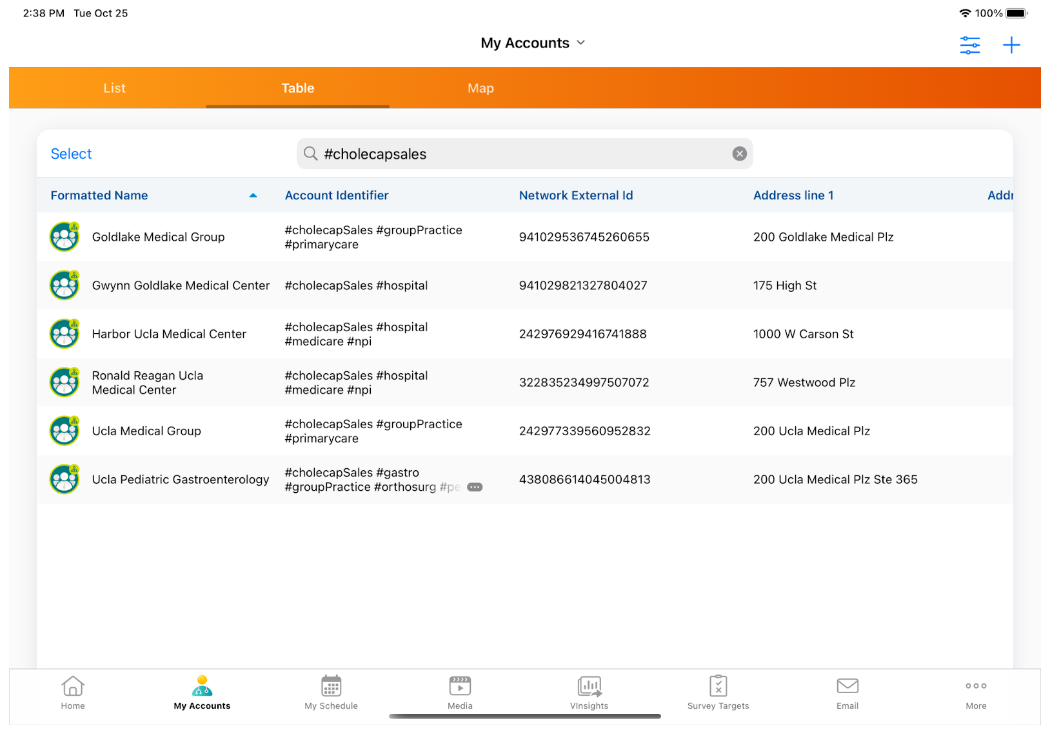
Task: Open the VInsights icon
Action: tap(589, 686)
